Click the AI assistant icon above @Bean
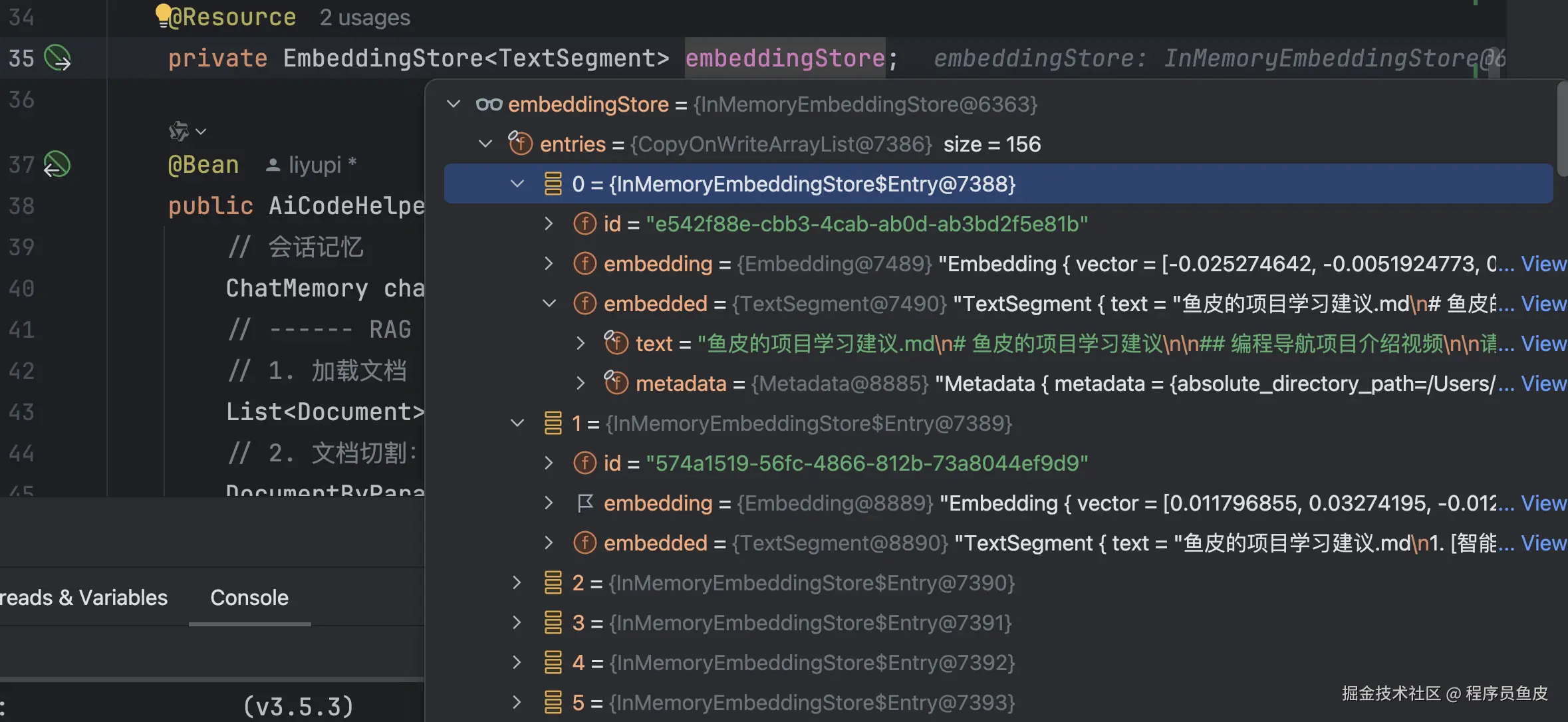Viewport: 1568px width, 722px height. [179, 131]
